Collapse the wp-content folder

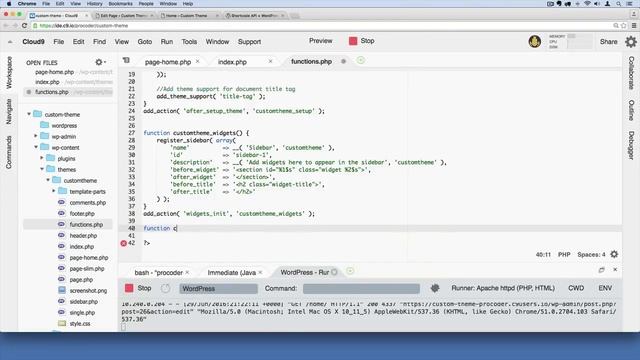coord(36,147)
